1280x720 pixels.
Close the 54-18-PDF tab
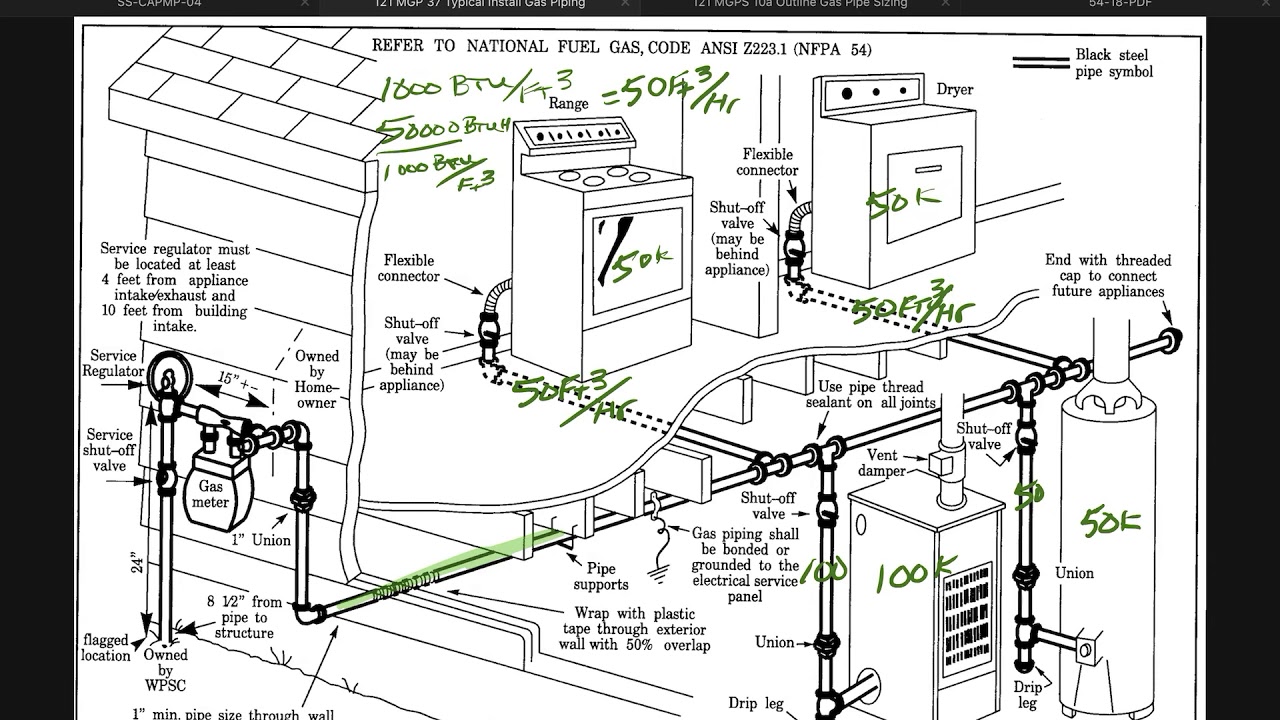point(1265,5)
